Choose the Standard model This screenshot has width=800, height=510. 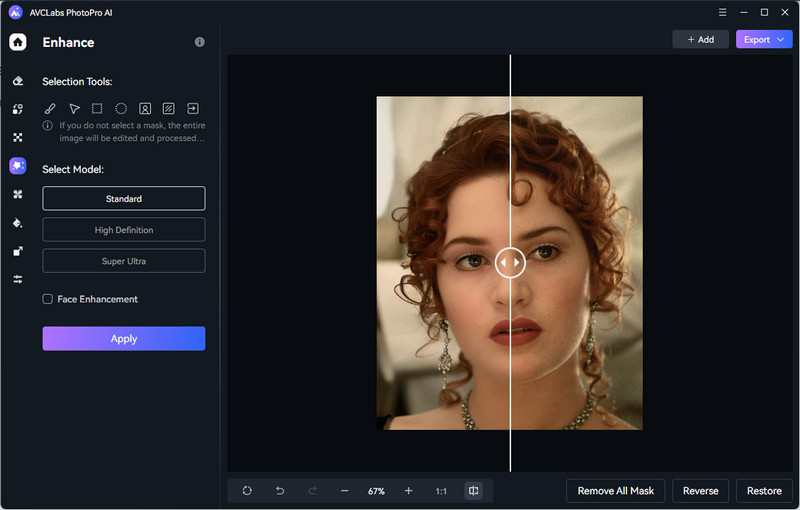click(124, 198)
